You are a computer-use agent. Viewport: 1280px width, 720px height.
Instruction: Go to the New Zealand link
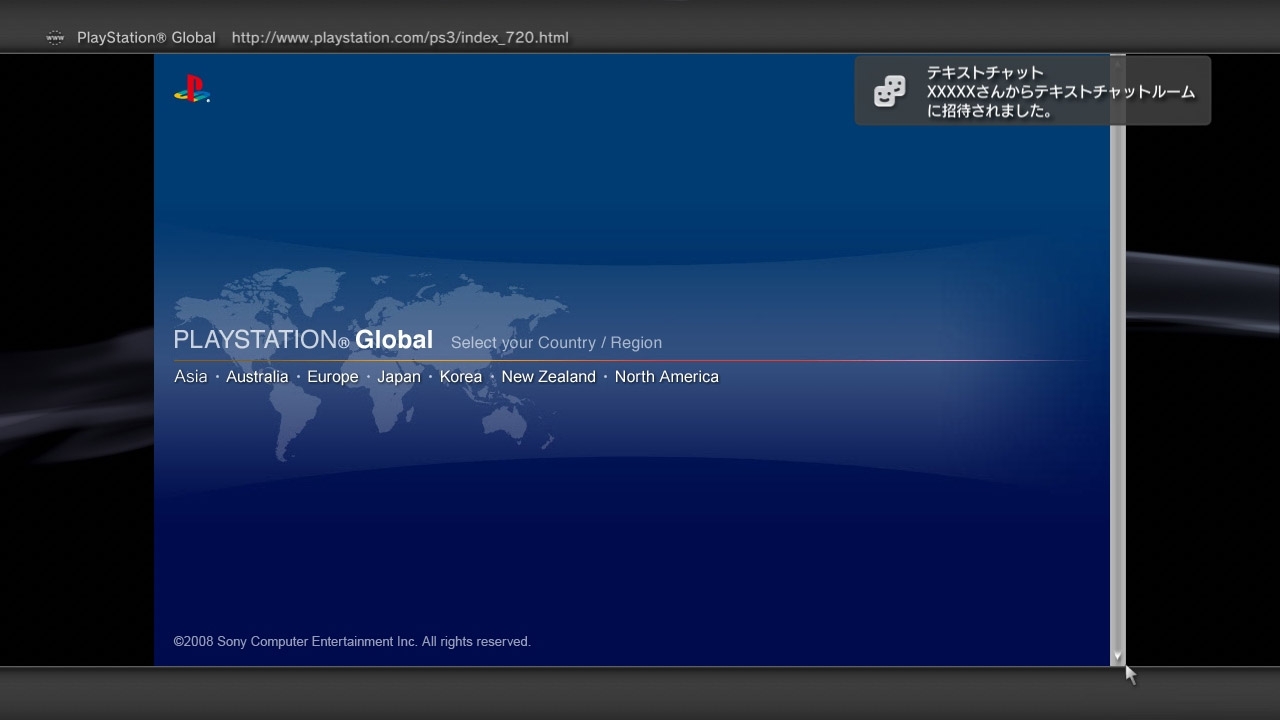pyautogui.click(x=548, y=377)
